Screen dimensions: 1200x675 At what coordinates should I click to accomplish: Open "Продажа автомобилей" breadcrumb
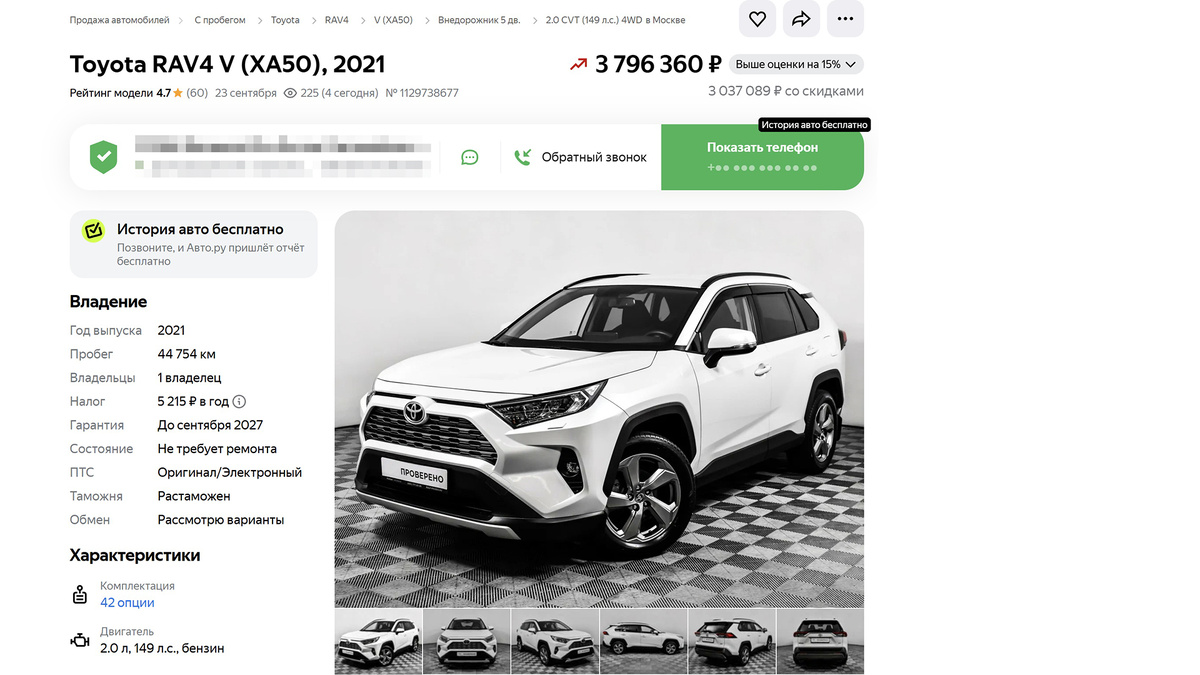[119, 20]
